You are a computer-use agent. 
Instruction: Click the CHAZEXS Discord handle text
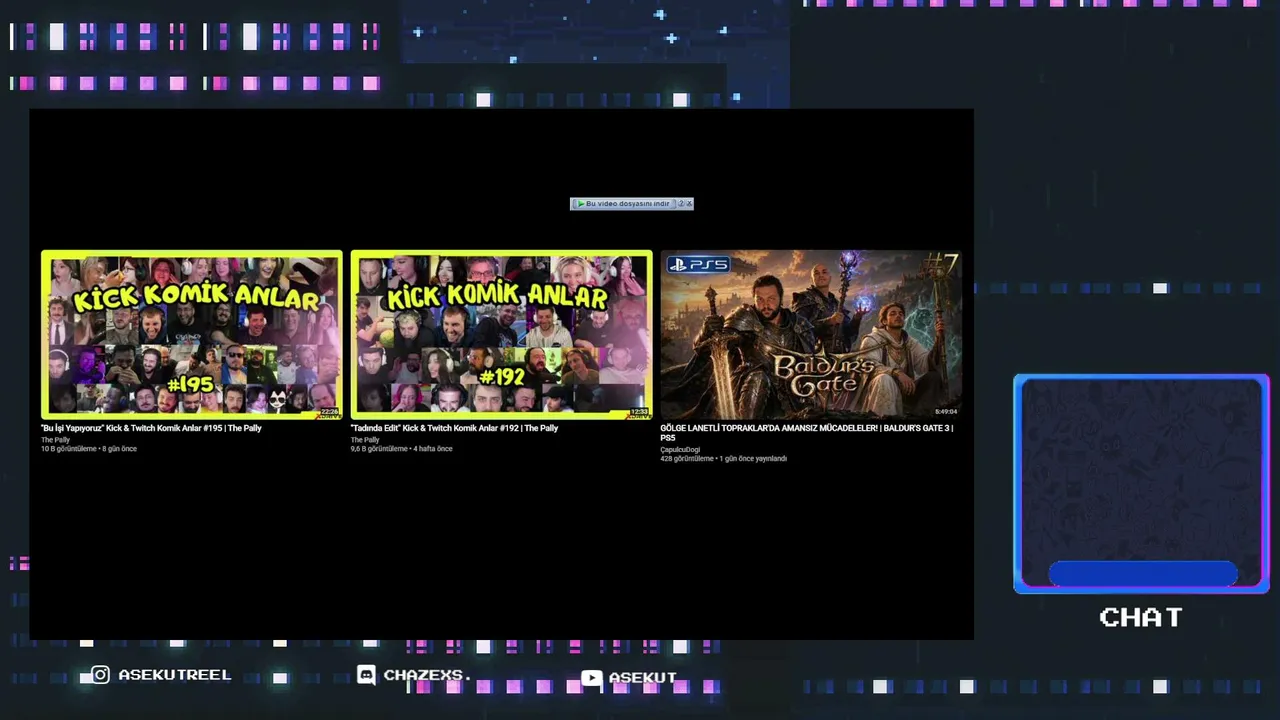pyautogui.click(x=427, y=675)
